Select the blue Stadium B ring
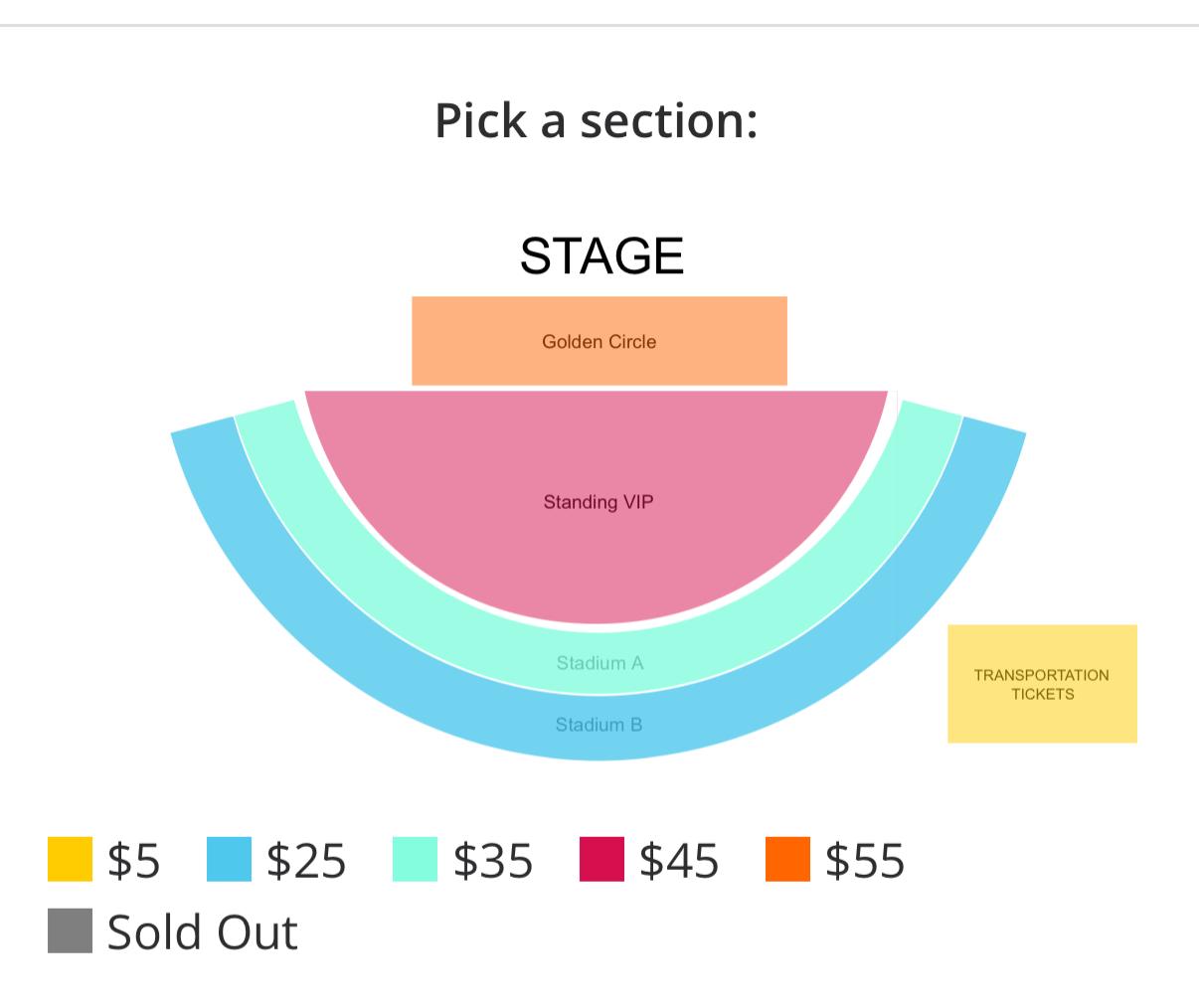This screenshot has height=1008, width=1199. pyautogui.click(x=599, y=726)
